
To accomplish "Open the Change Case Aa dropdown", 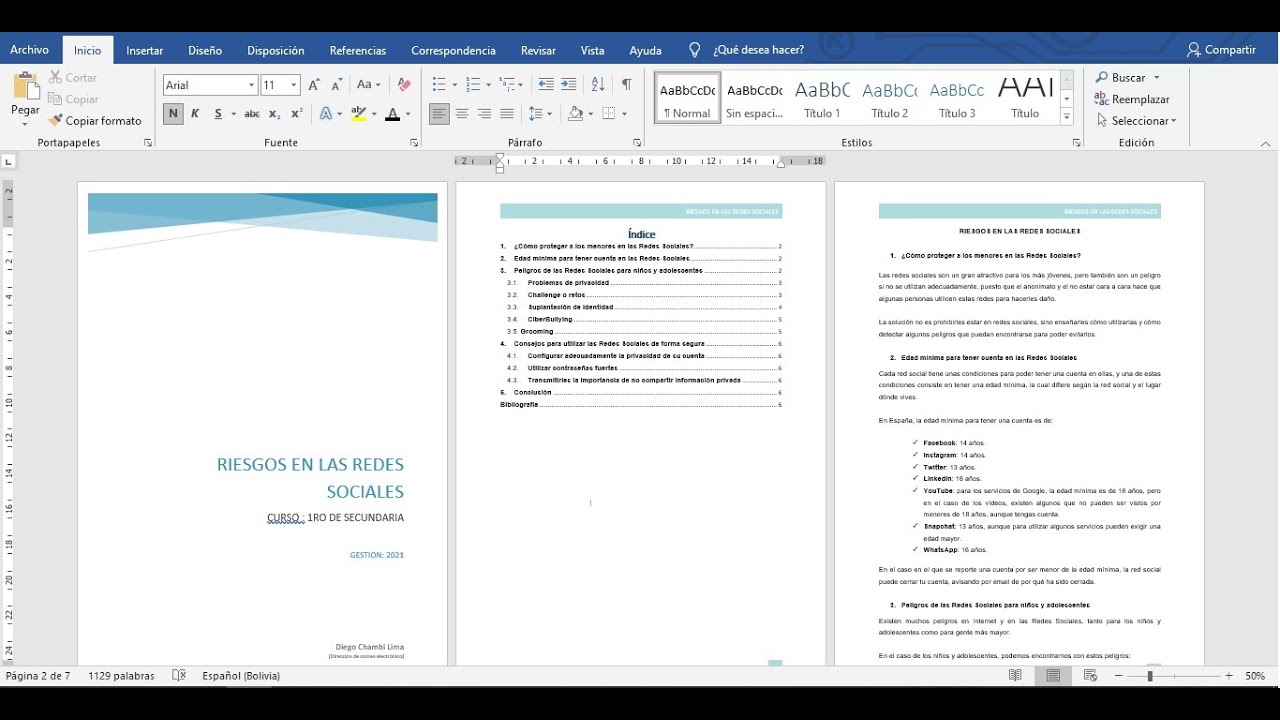I will click(370, 85).
